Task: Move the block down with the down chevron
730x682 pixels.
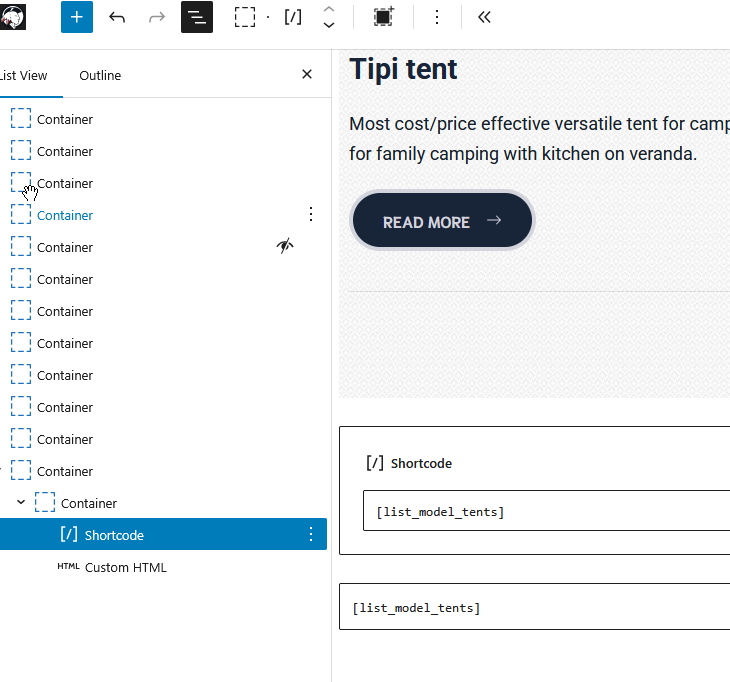Action: pyautogui.click(x=329, y=25)
